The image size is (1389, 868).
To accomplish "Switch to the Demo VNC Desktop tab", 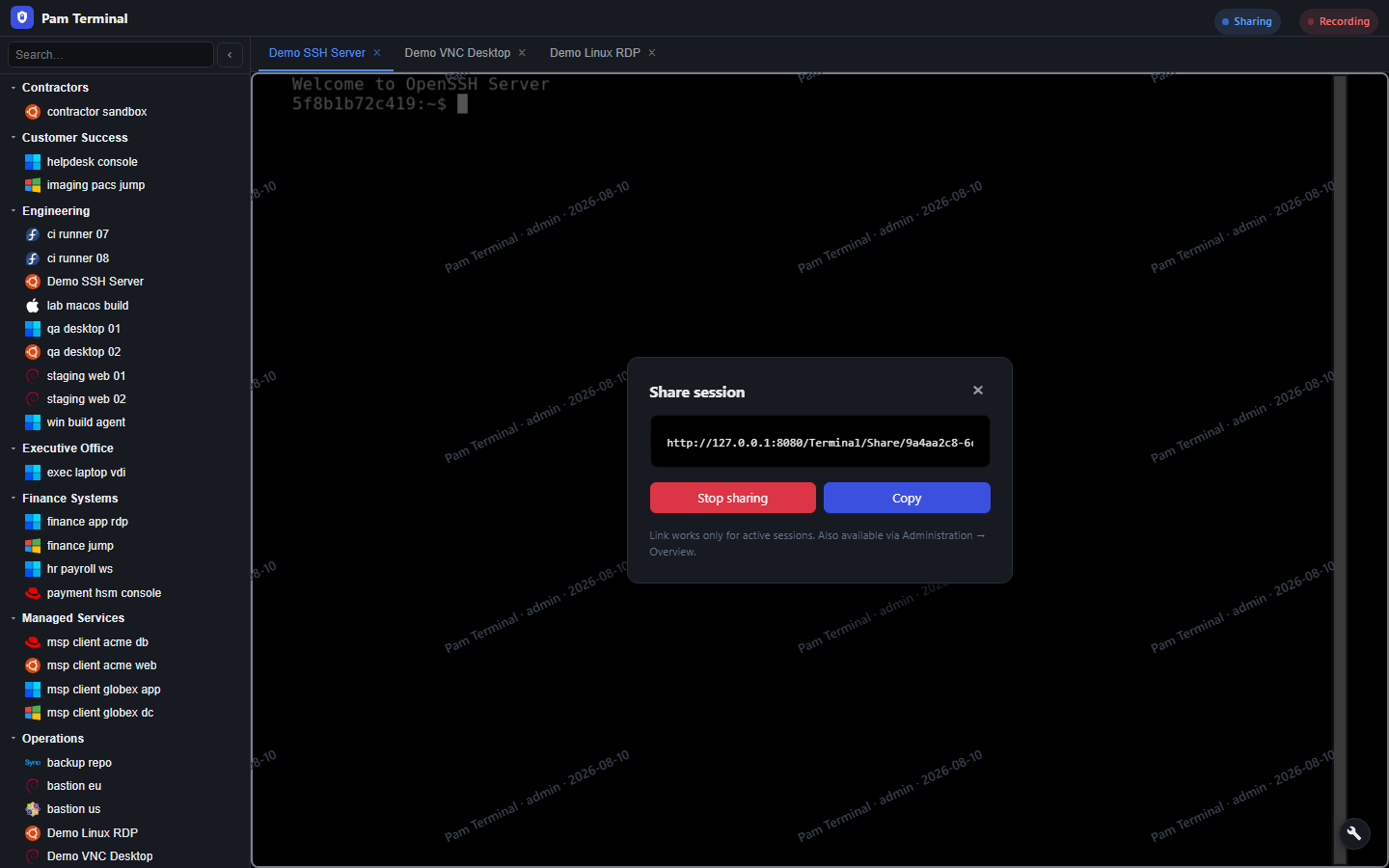I will click(x=457, y=53).
